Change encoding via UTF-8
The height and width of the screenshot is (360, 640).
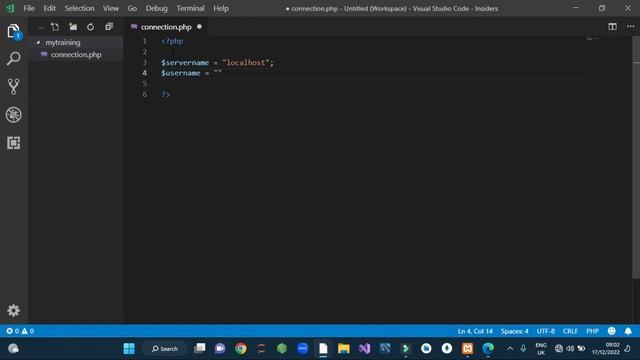coord(546,331)
